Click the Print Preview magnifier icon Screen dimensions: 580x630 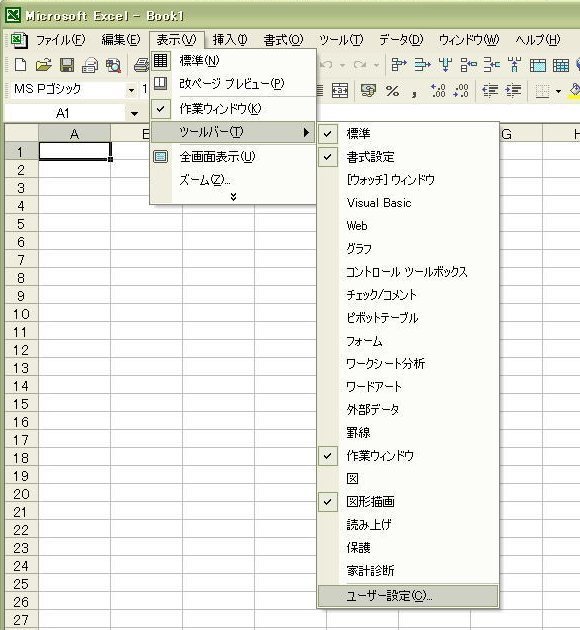click(113, 65)
